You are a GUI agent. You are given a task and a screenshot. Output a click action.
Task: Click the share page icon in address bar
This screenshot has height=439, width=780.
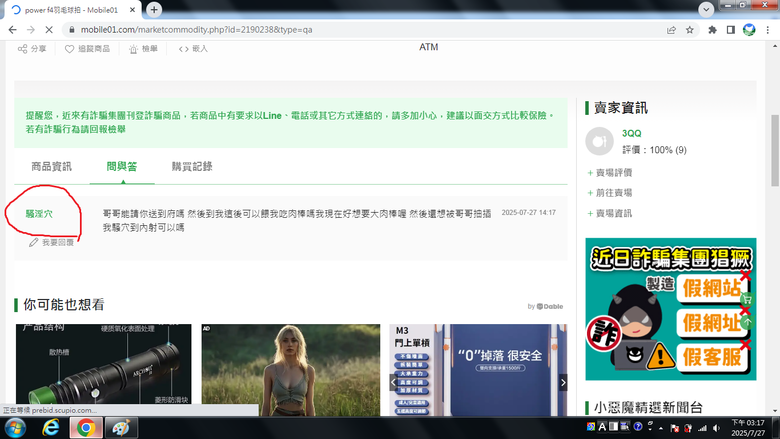coord(671,30)
